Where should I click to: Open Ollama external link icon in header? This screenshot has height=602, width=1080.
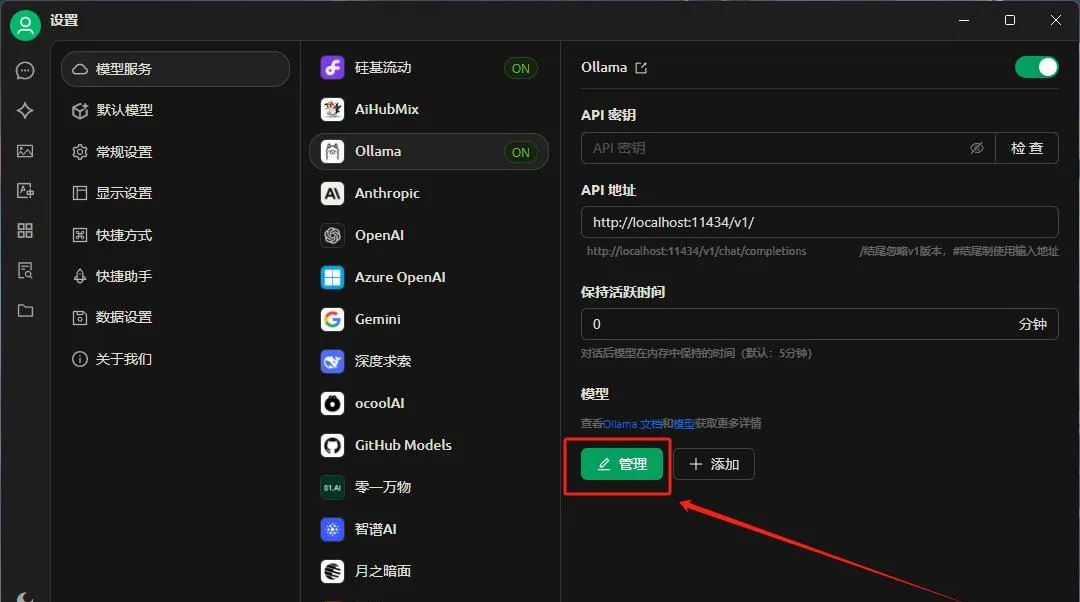(x=641, y=68)
